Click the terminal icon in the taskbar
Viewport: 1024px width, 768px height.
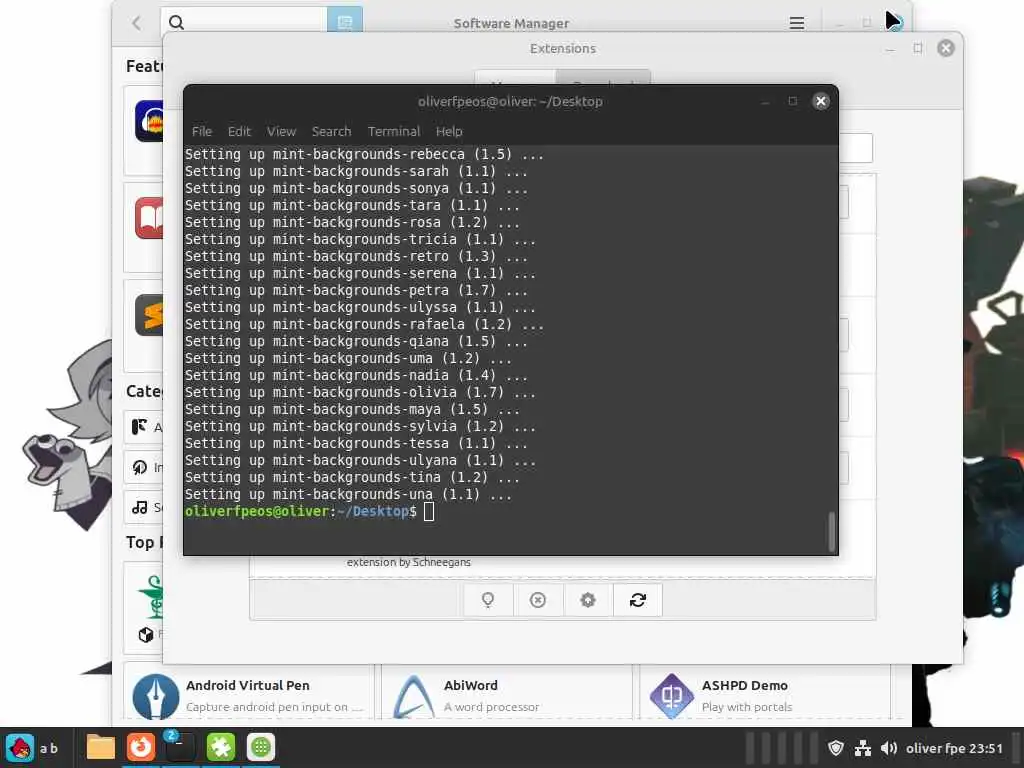180,748
